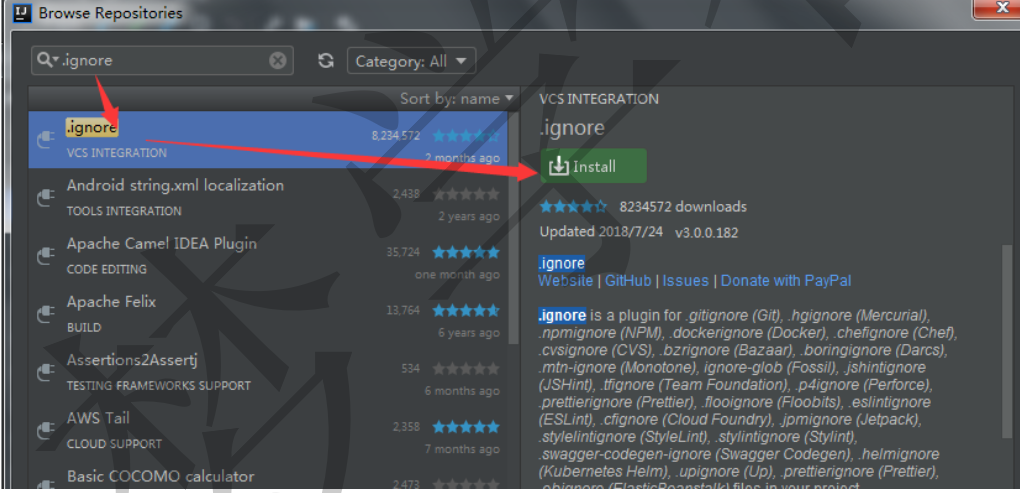Screen dimensions: 1020x493
Task: Clear the .ignore search text with the X icon
Action: [278, 60]
